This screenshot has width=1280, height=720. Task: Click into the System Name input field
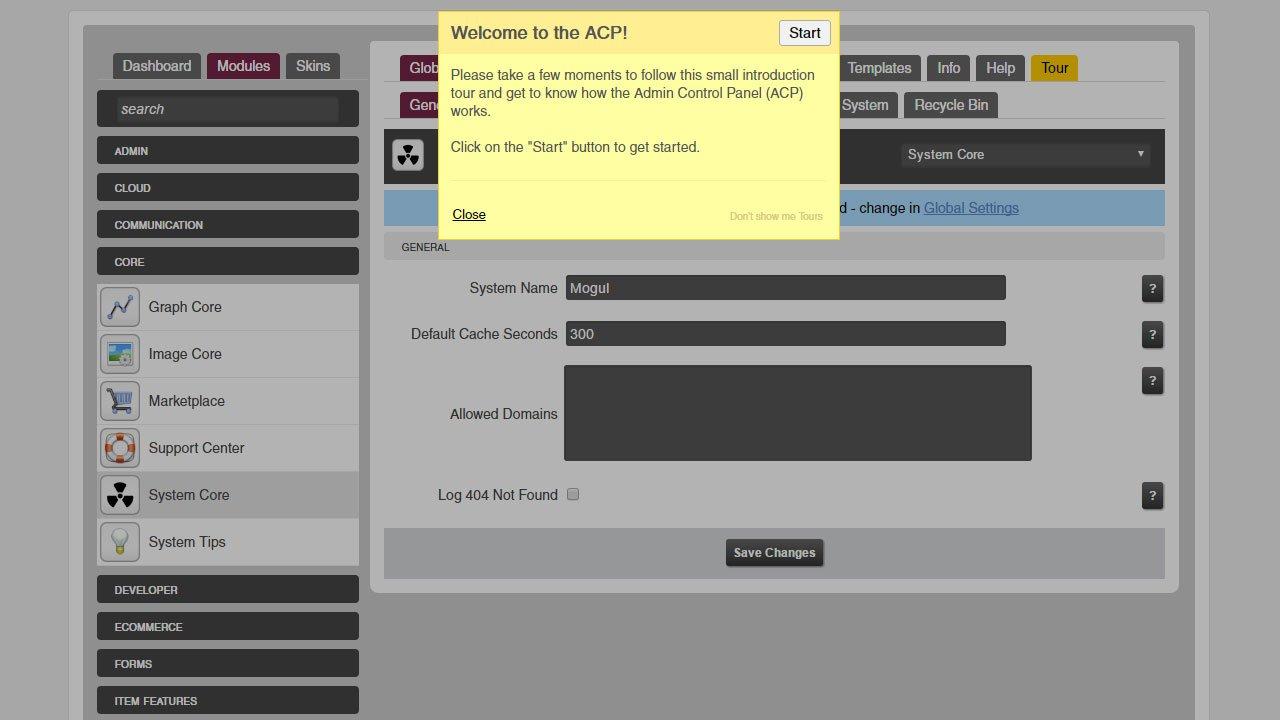[x=785, y=288]
